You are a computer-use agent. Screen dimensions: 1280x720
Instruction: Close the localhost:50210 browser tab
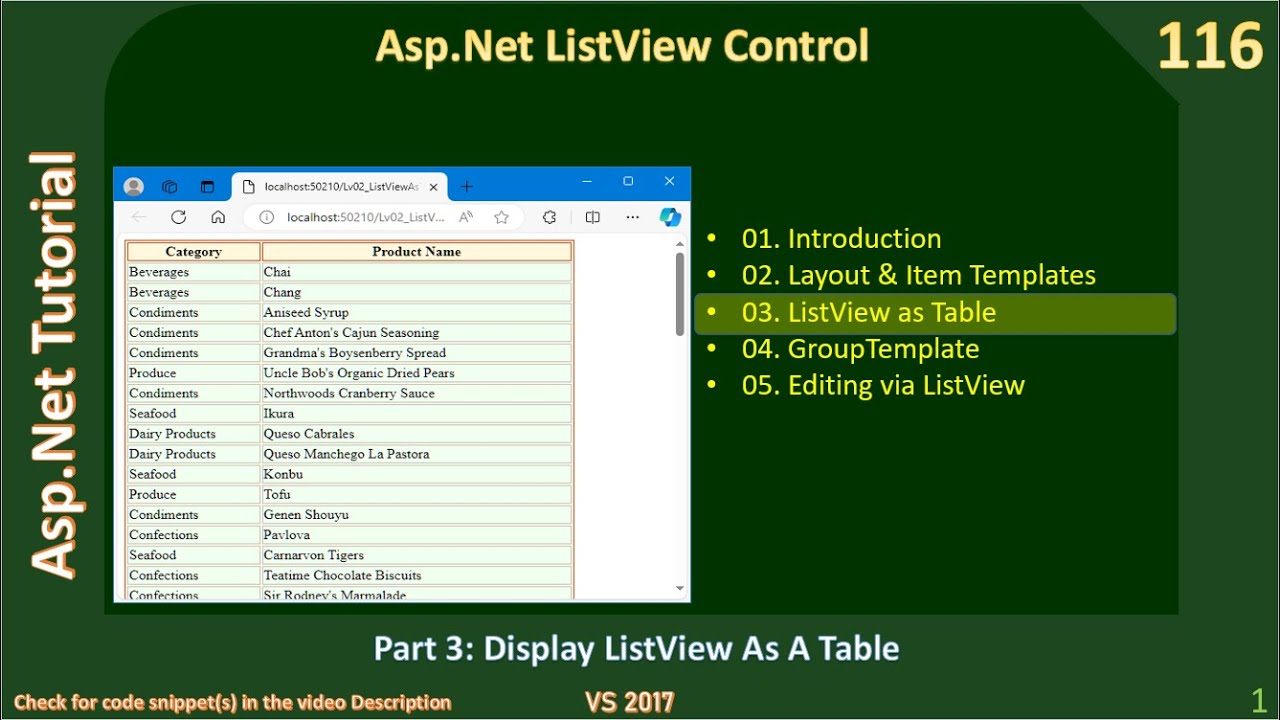(x=434, y=187)
